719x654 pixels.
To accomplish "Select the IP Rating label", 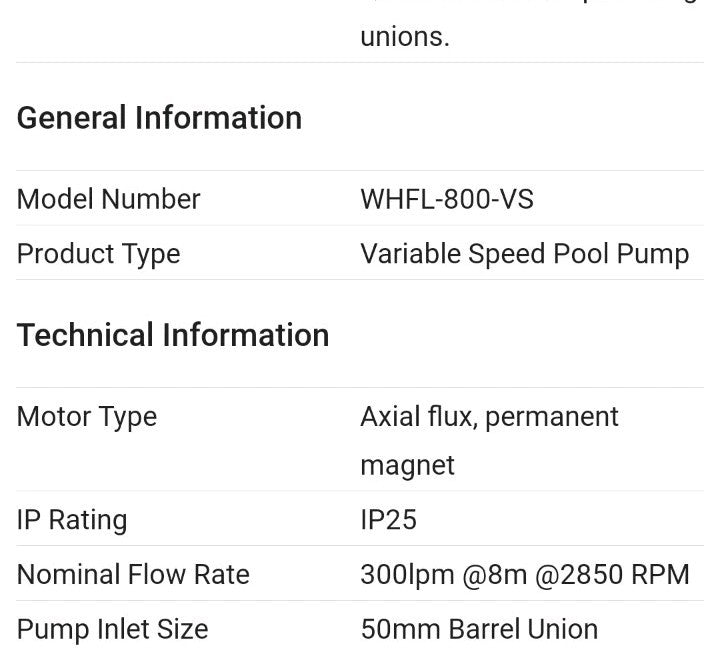I will click(x=72, y=520).
